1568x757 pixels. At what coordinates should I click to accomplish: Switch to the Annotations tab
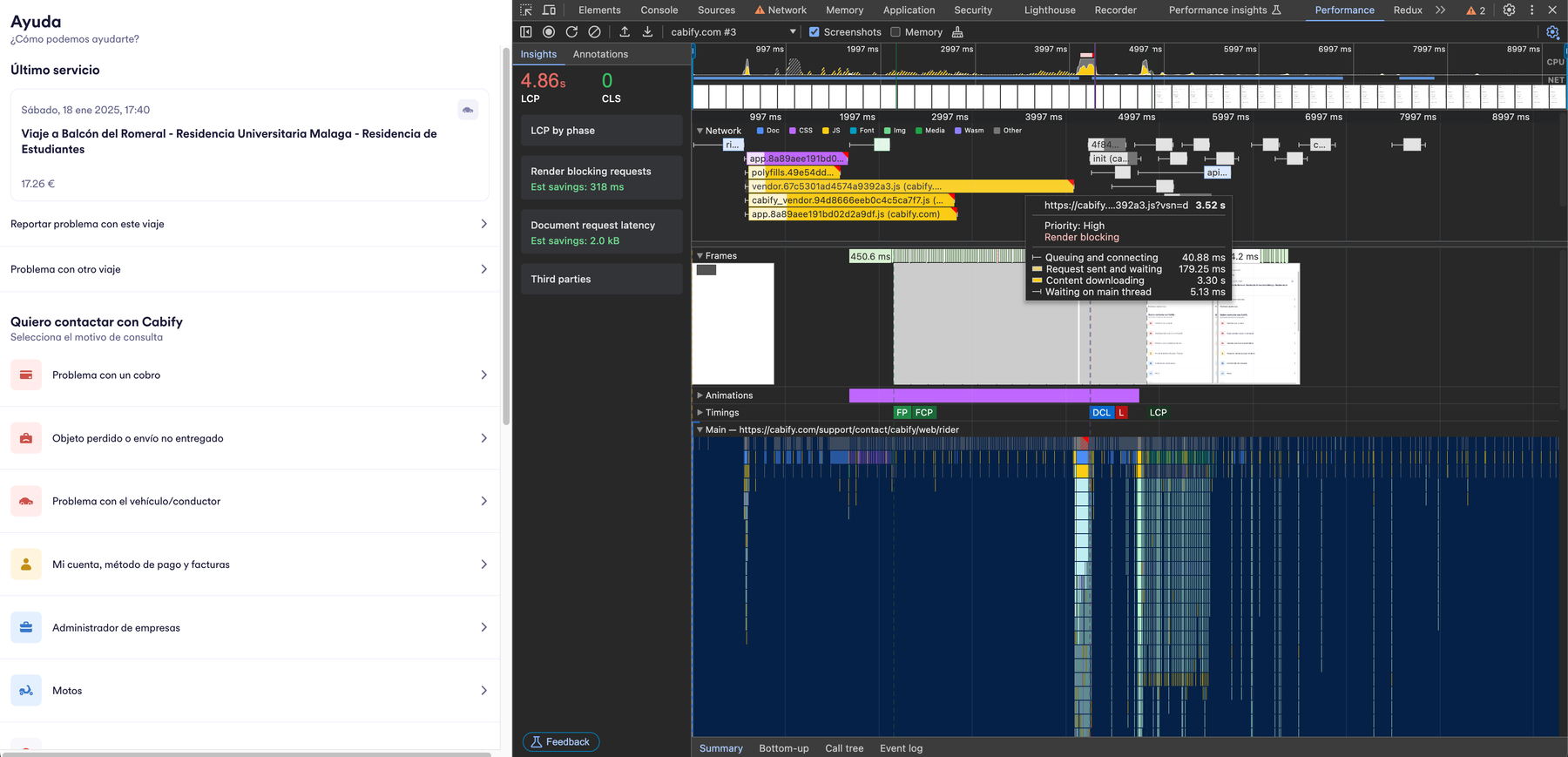(600, 54)
